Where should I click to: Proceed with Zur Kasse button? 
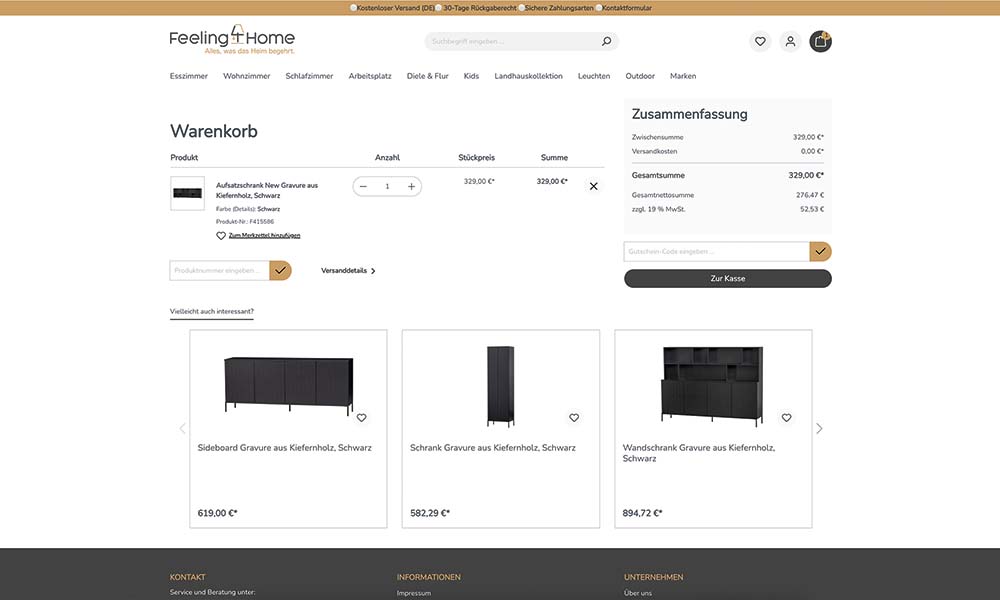point(728,279)
